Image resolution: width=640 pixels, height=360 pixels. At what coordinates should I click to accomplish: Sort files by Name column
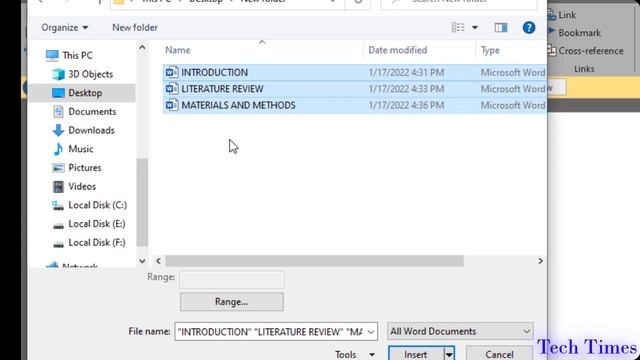coord(178,50)
